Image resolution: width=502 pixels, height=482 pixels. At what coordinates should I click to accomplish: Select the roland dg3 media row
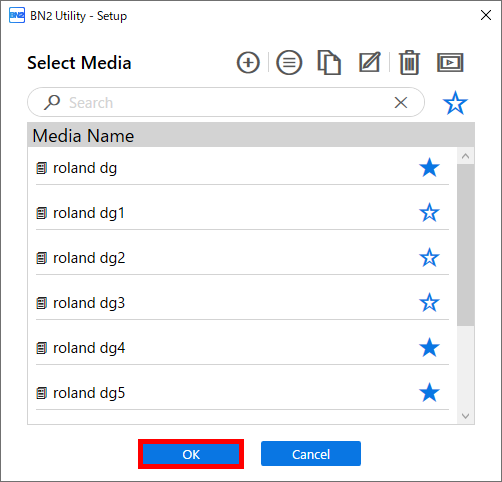(242, 303)
